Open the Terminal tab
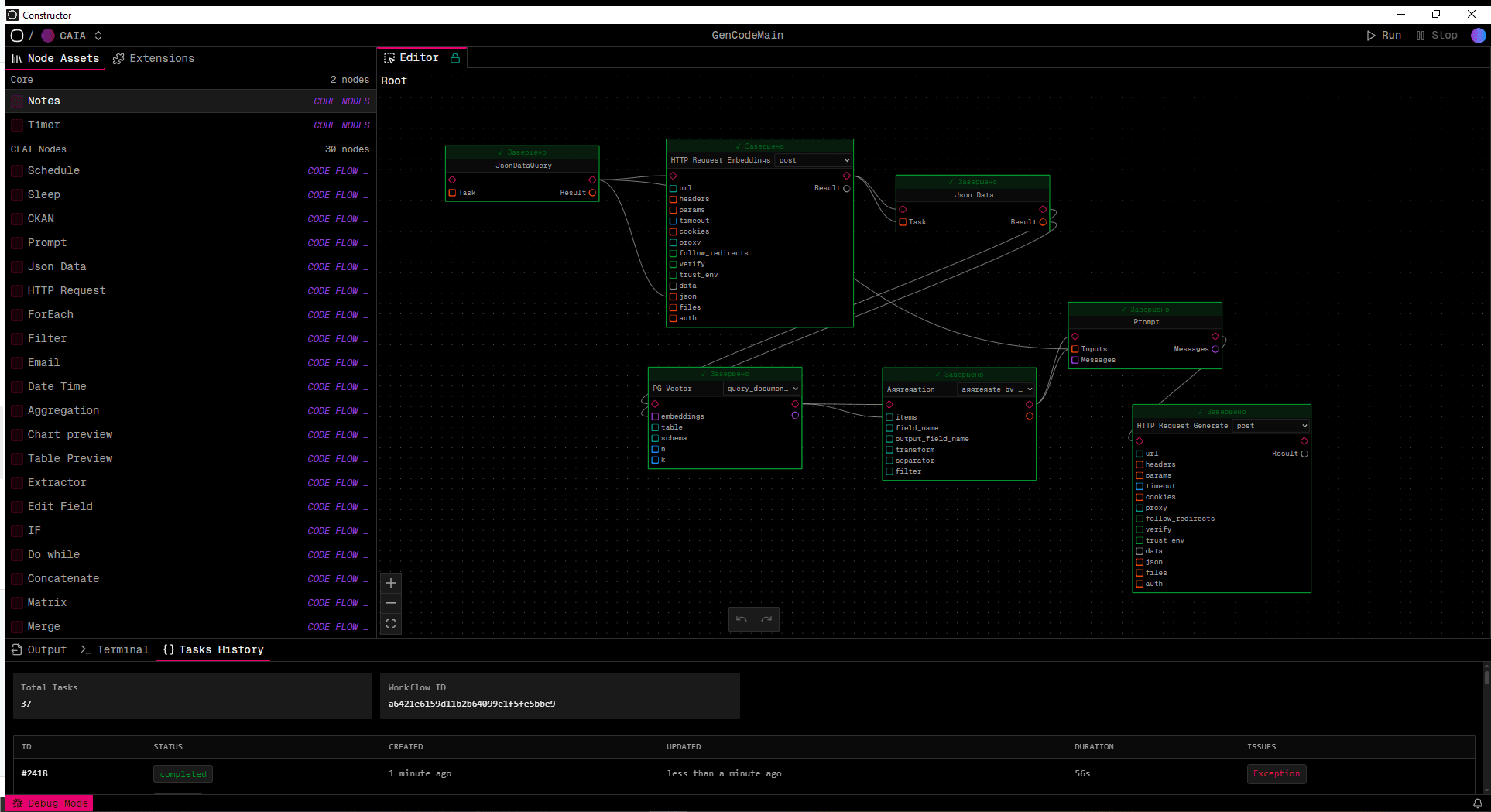Viewport: 1491px width, 812px height. [115, 650]
